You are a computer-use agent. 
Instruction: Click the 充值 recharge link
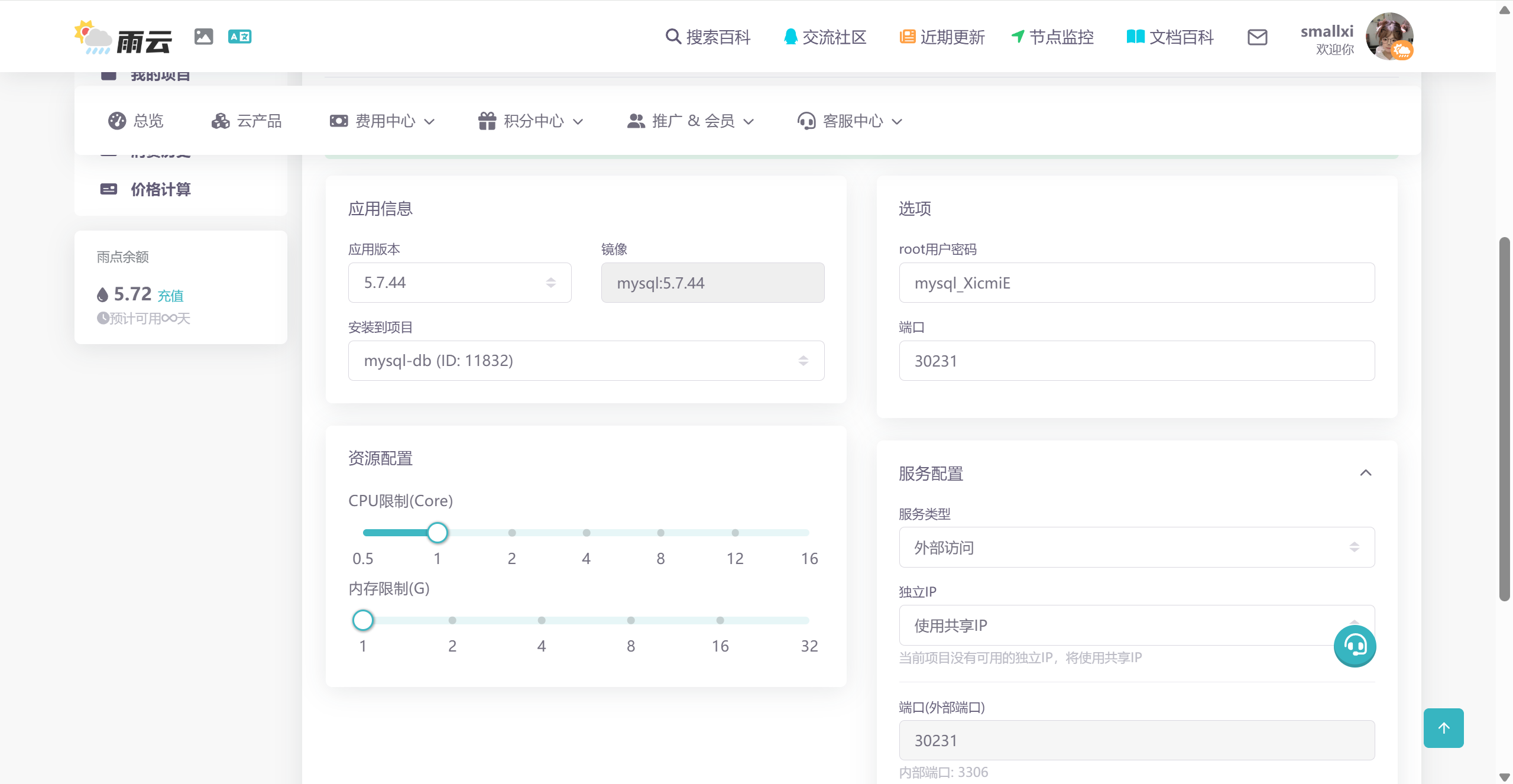click(170, 296)
